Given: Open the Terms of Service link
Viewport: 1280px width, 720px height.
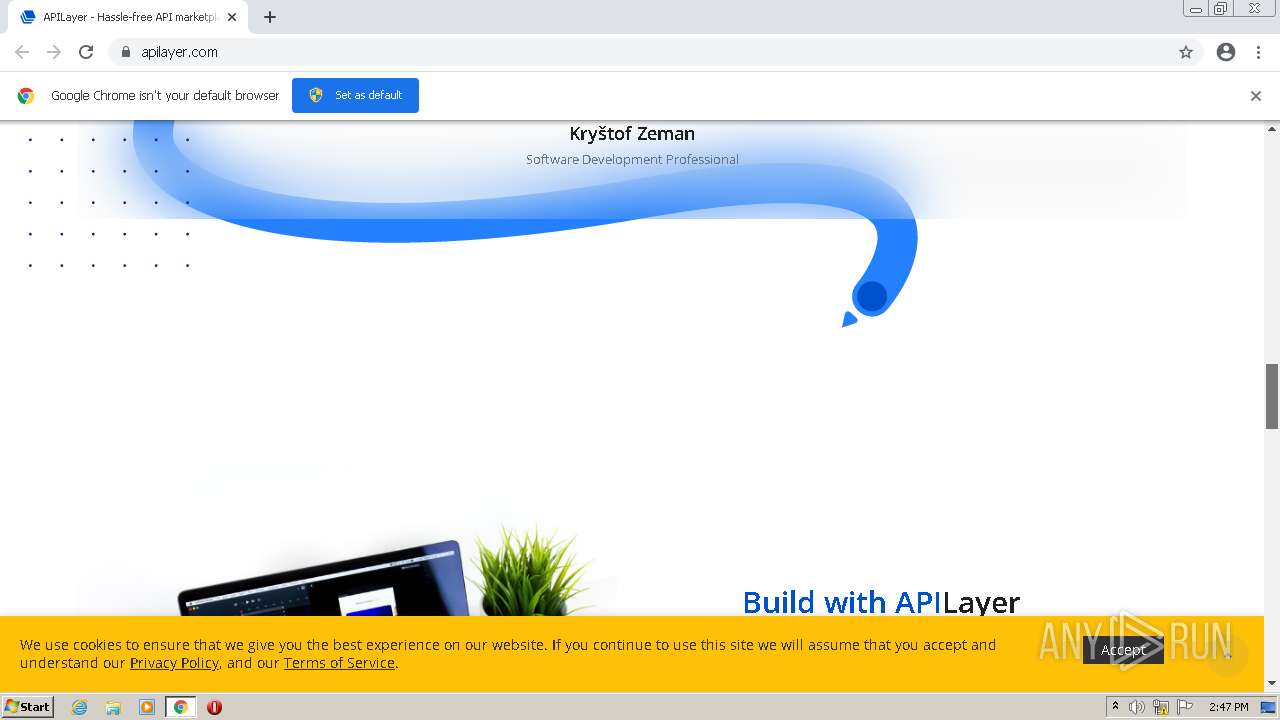Looking at the screenshot, I should (x=339, y=663).
